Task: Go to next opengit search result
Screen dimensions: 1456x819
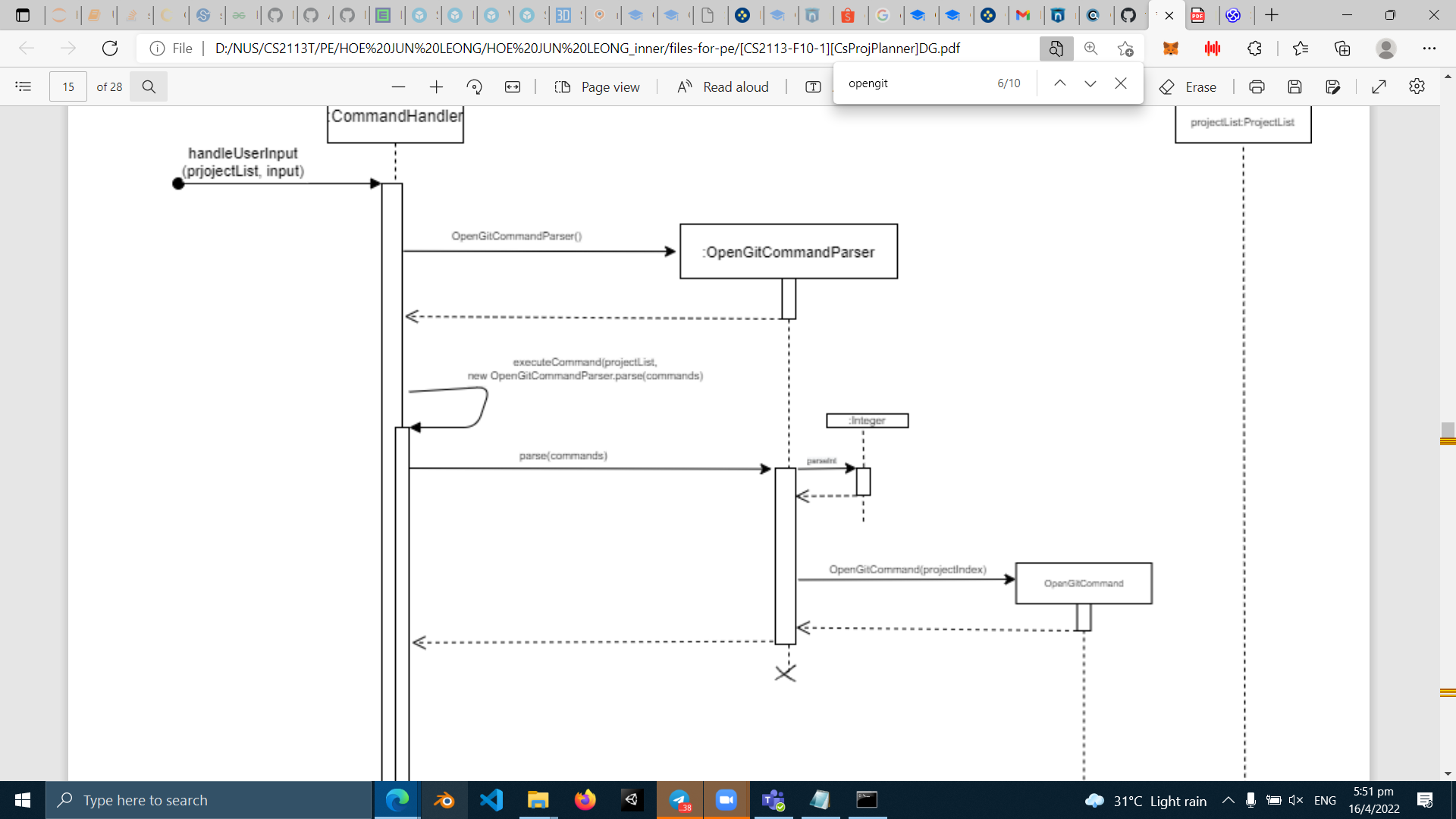Action: 1090,83
